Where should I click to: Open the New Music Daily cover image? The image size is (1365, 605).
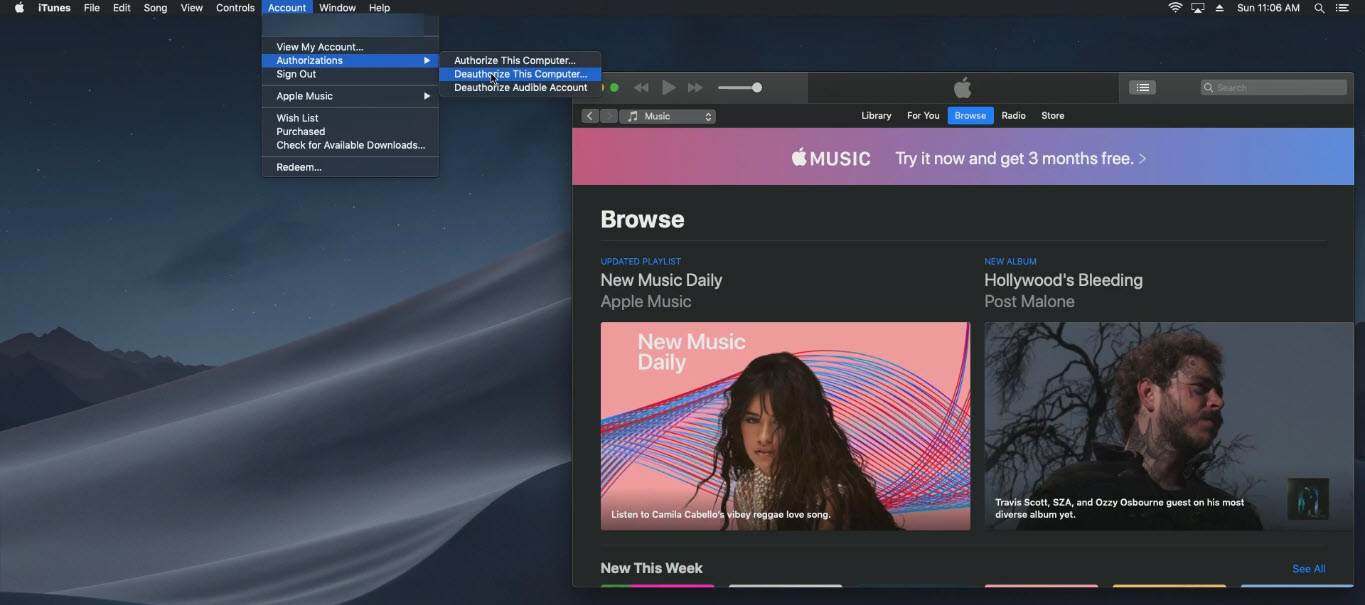pos(785,426)
